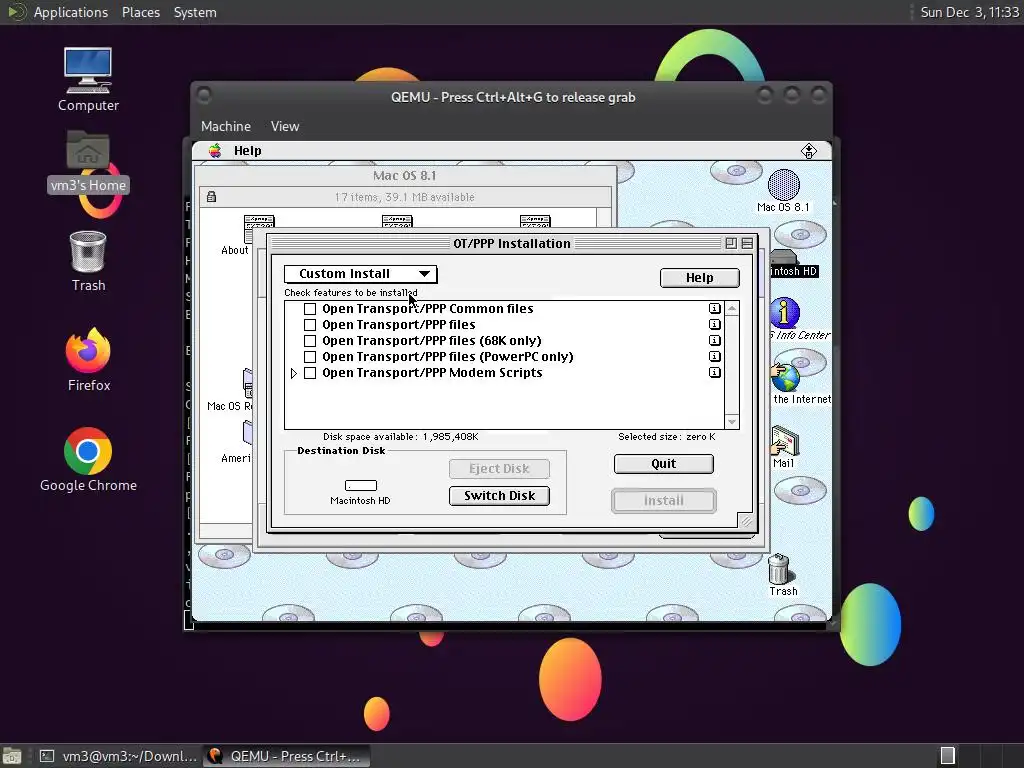
Task: Show info icon for Open Transport/PPP files
Action: [x=714, y=325]
